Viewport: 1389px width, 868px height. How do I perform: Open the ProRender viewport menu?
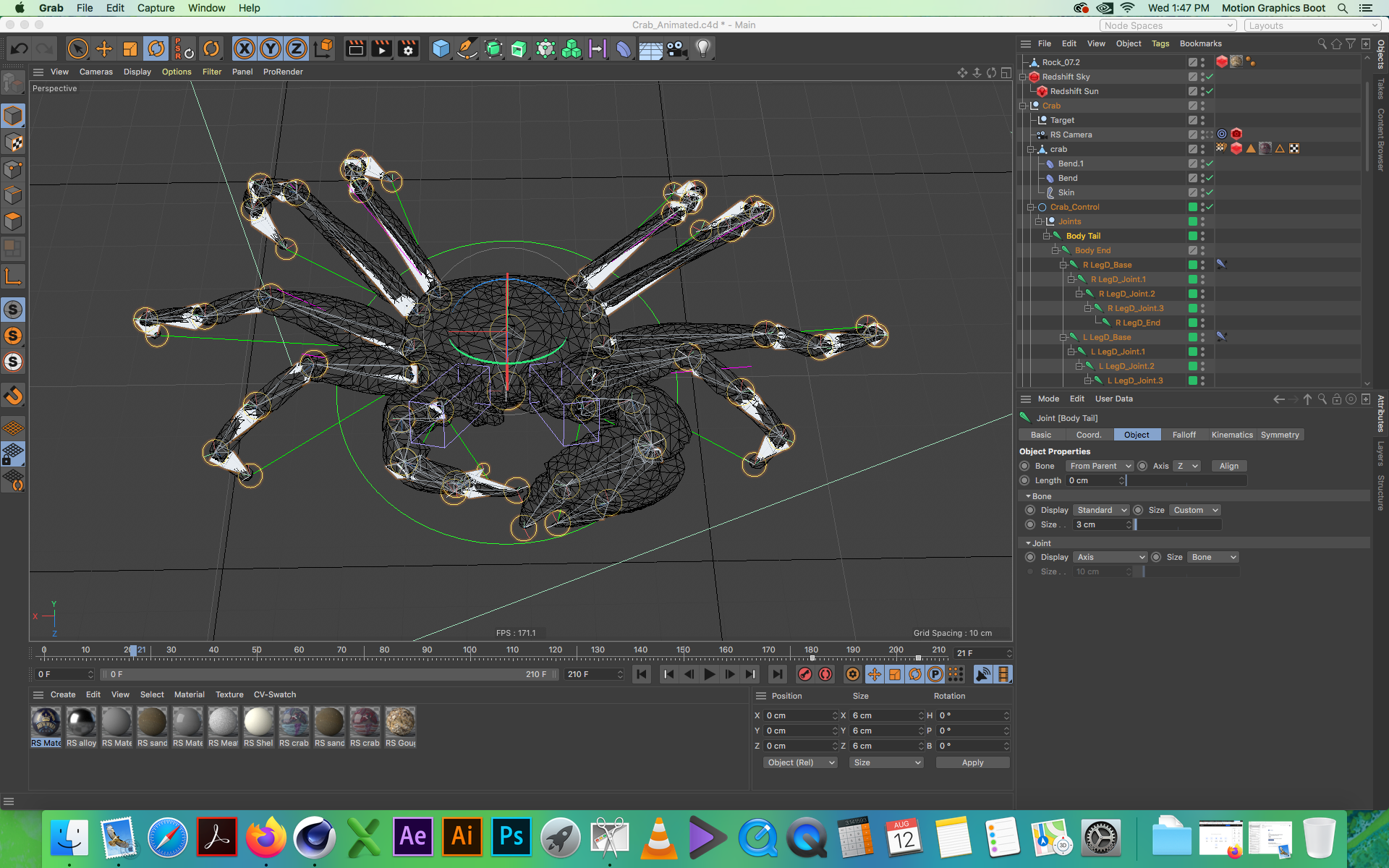(x=283, y=72)
